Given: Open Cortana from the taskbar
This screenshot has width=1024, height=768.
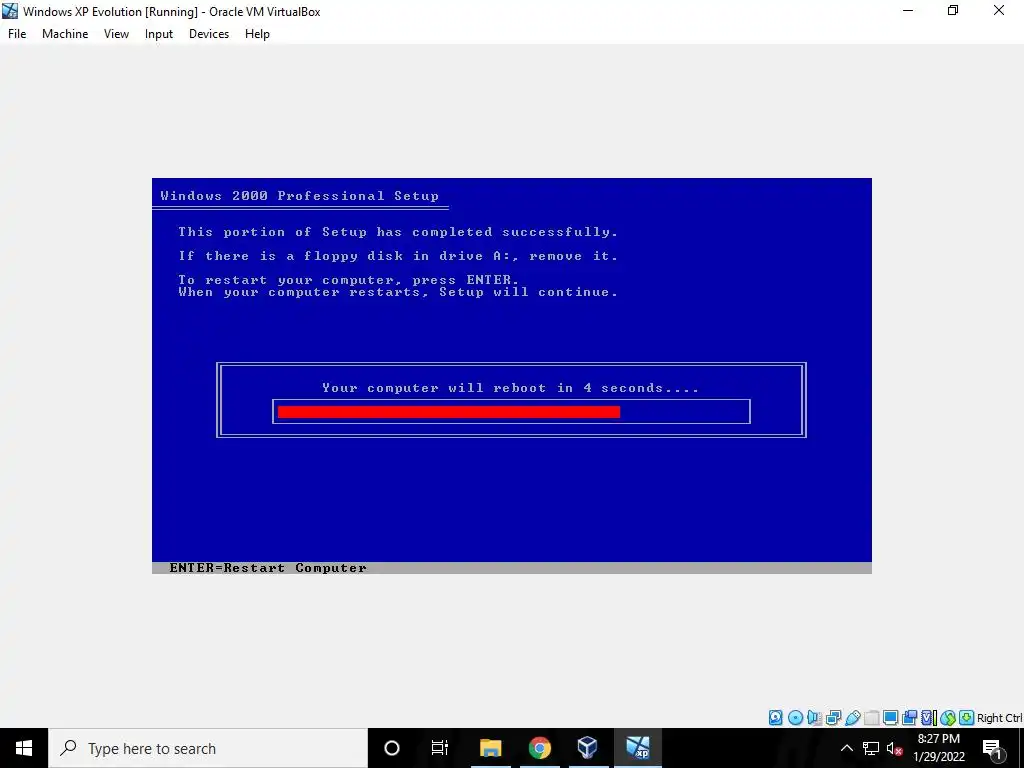Looking at the screenshot, I should click(392, 748).
